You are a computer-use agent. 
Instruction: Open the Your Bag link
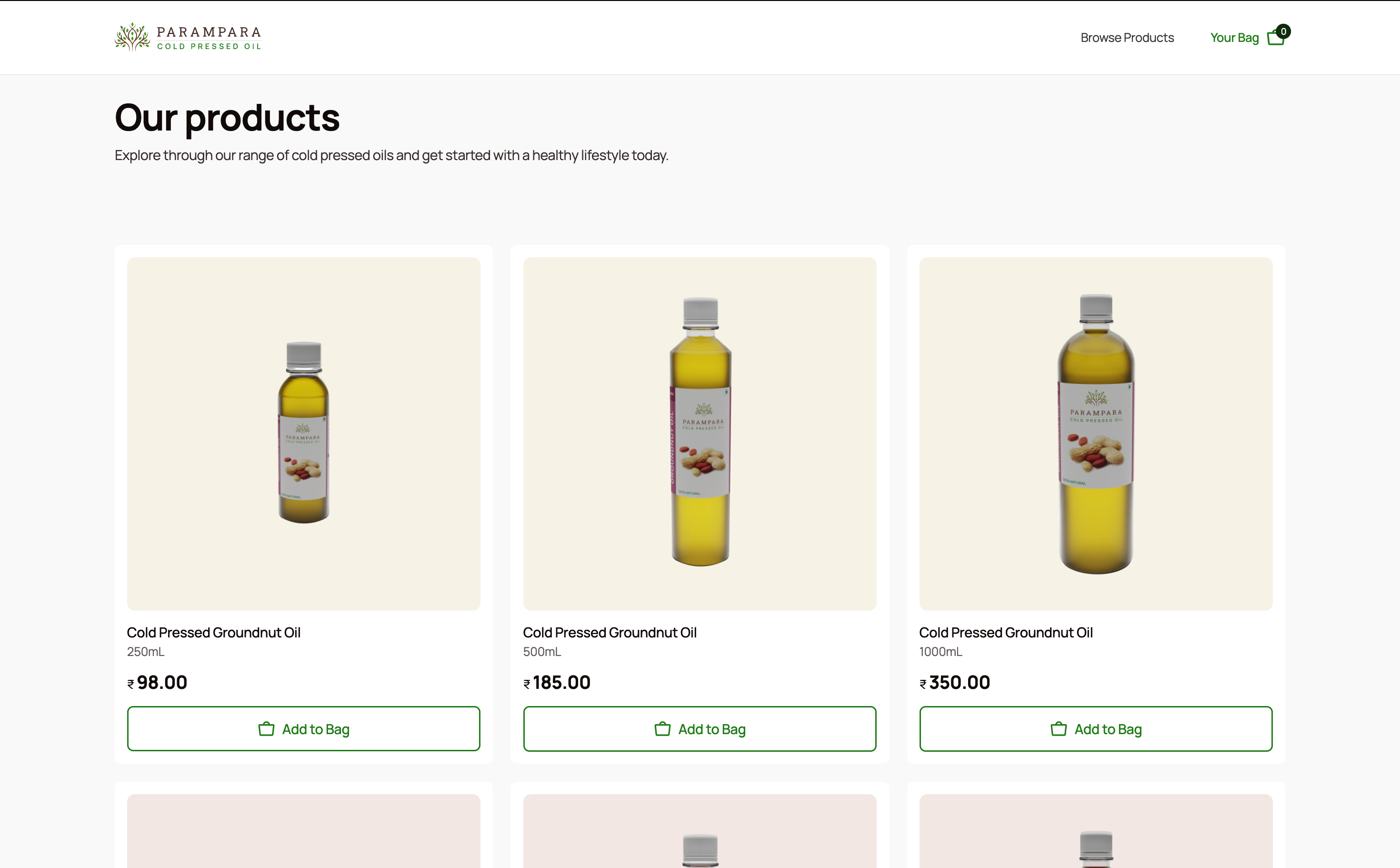pyautogui.click(x=1234, y=37)
